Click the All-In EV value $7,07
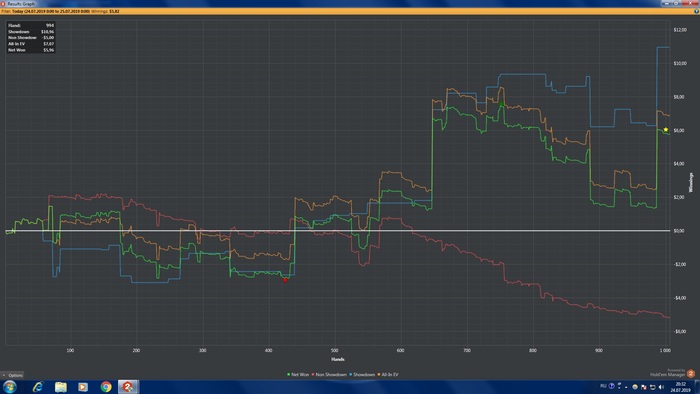700x394 pixels. (49, 44)
